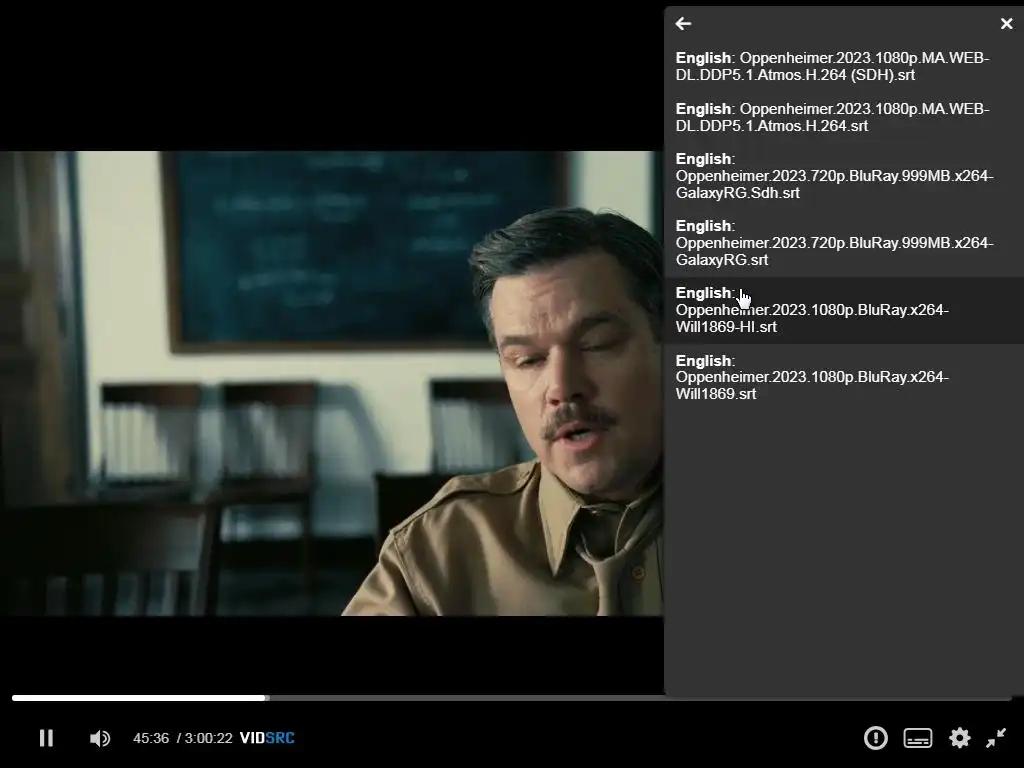Click the 45:36 current time display
The width and height of the screenshot is (1024, 768).
151,738
